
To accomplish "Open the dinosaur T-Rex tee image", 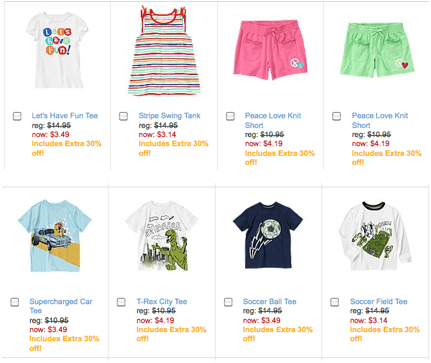I will [162, 237].
